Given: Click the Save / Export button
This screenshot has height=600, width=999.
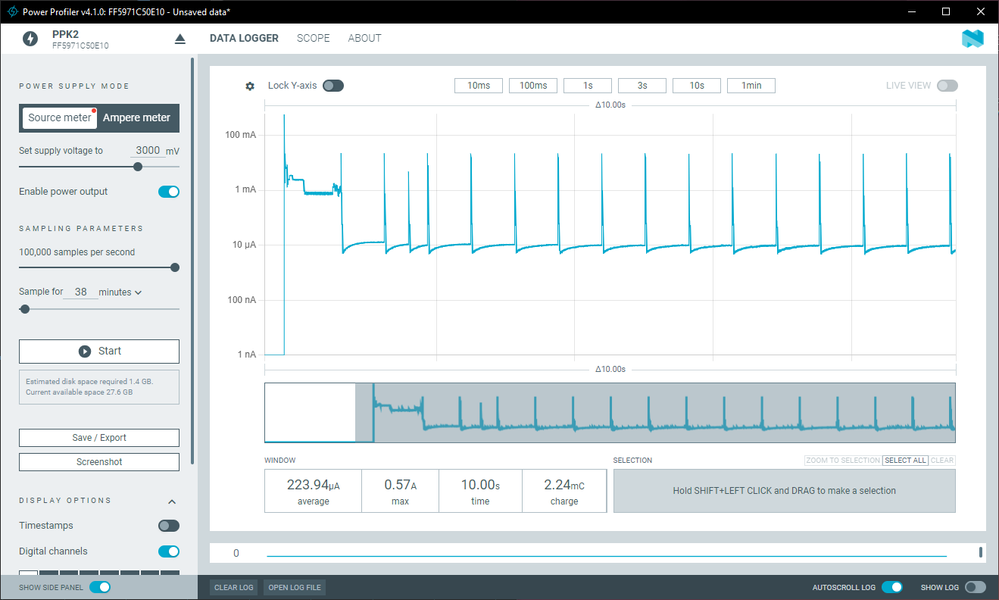Looking at the screenshot, I should click(x=99, y=438).
